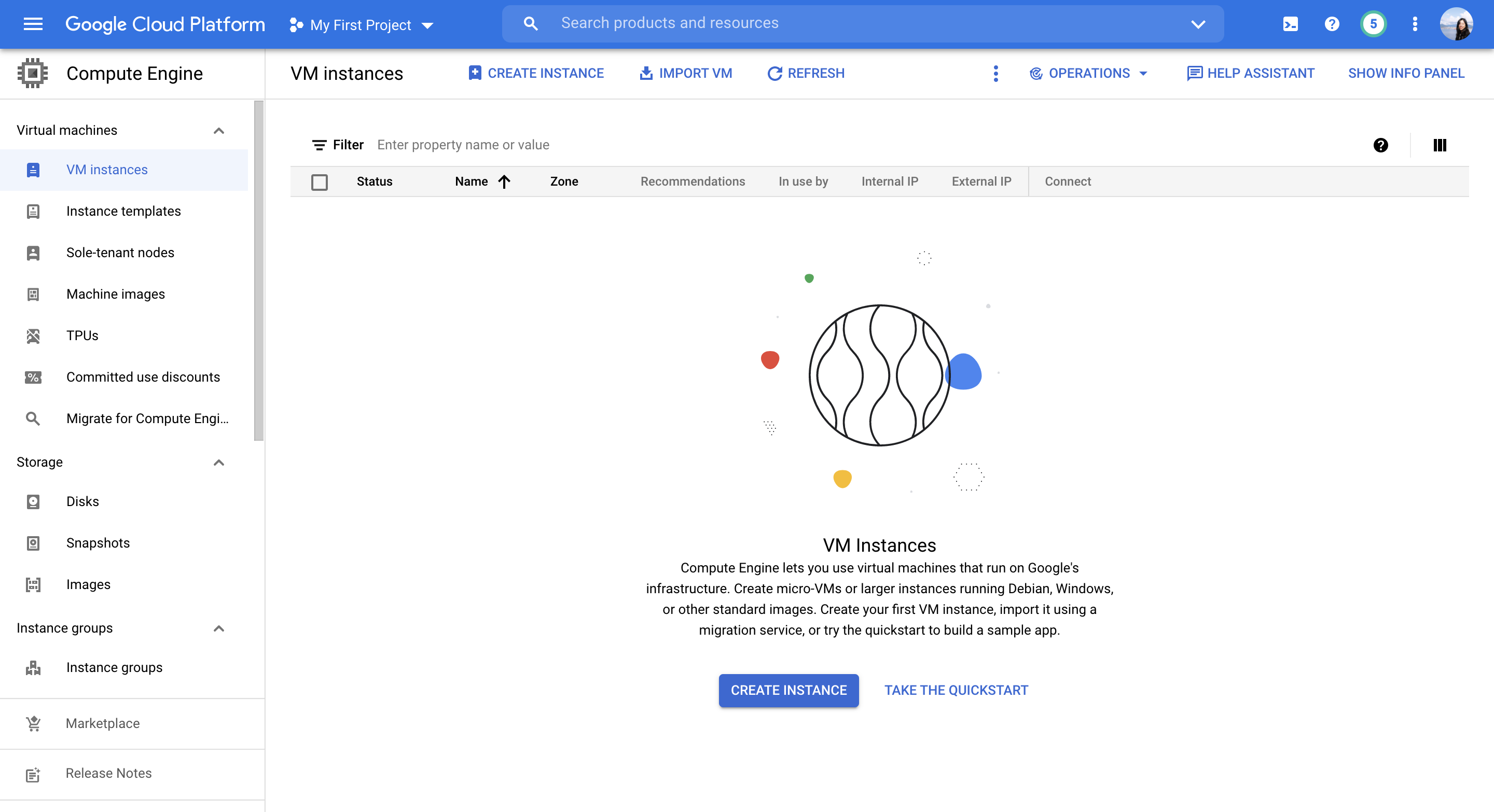This screenshot has height=812, width=1494.
Task: Click the filter help question mark icon
Action: [1380, 145]
